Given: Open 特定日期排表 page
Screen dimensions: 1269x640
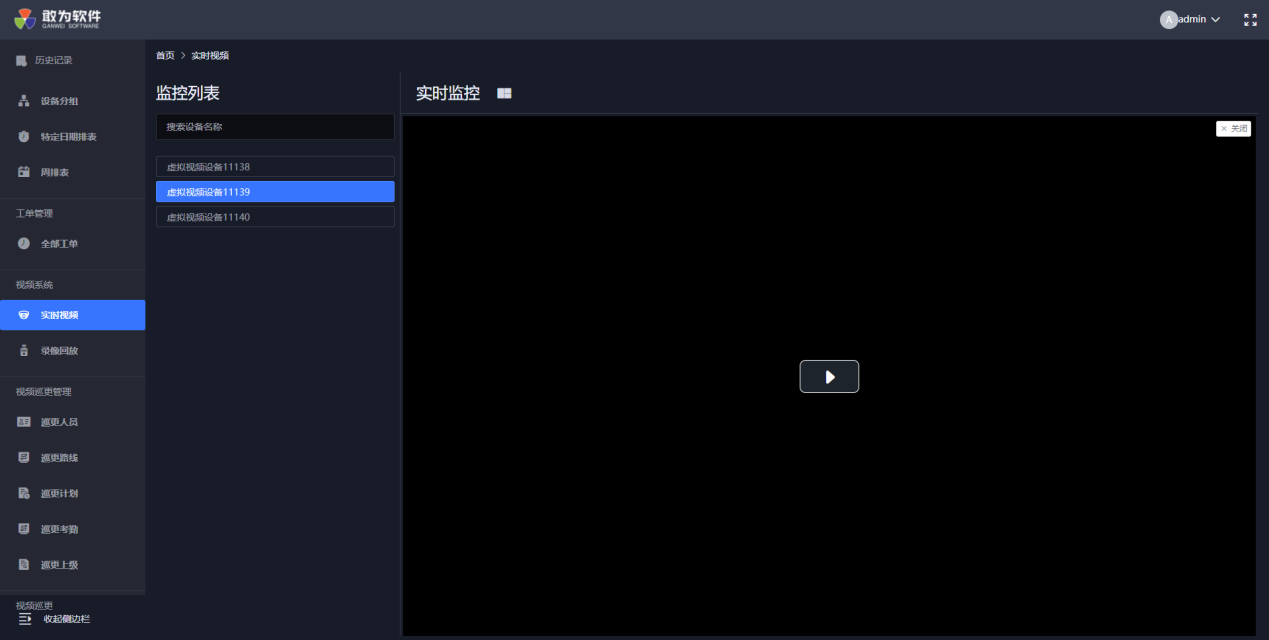Looking at the screenshot, I should point(72,137).
